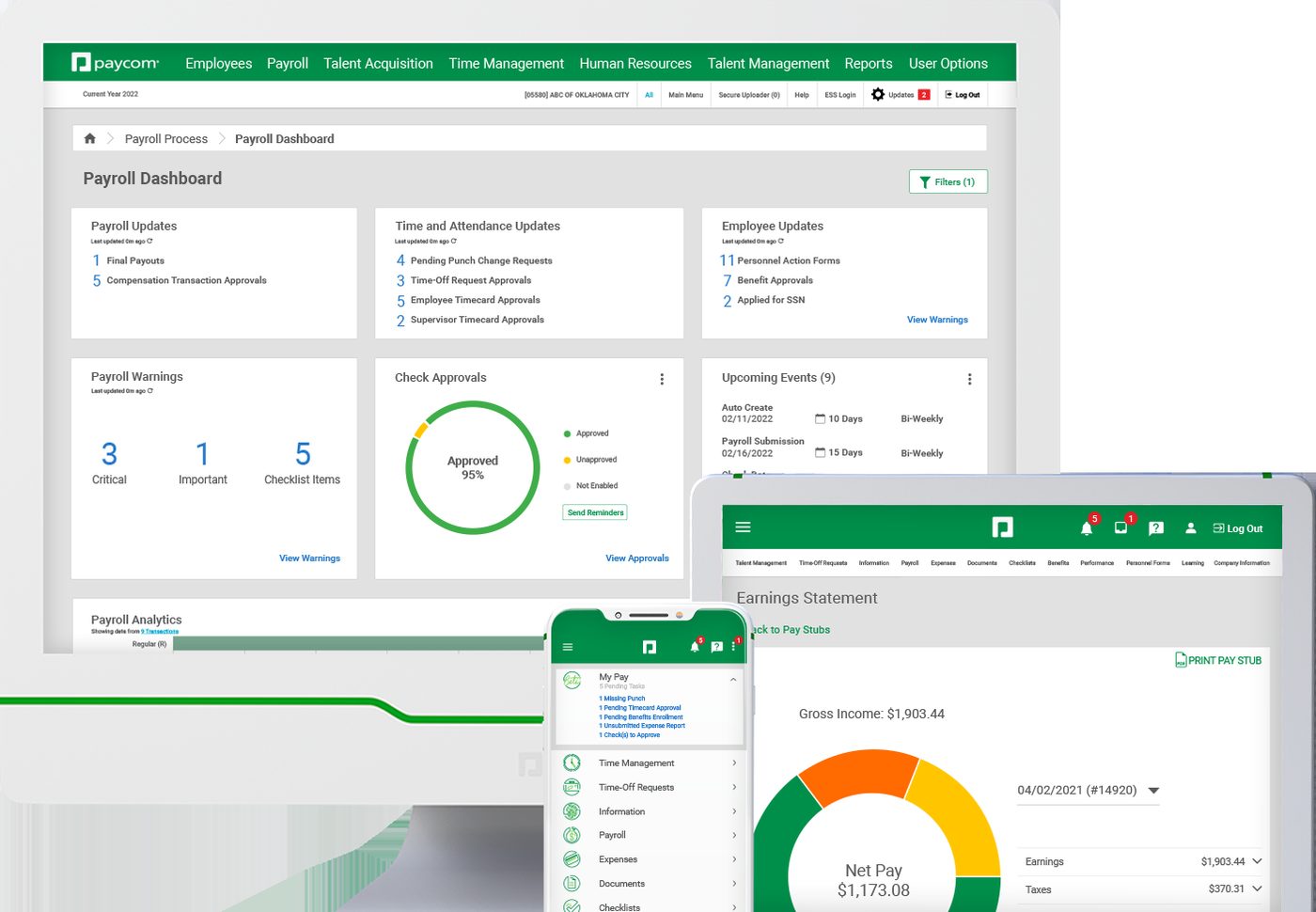Tap the Time-Off Requests icon on the phone

(x=572, y=787)
